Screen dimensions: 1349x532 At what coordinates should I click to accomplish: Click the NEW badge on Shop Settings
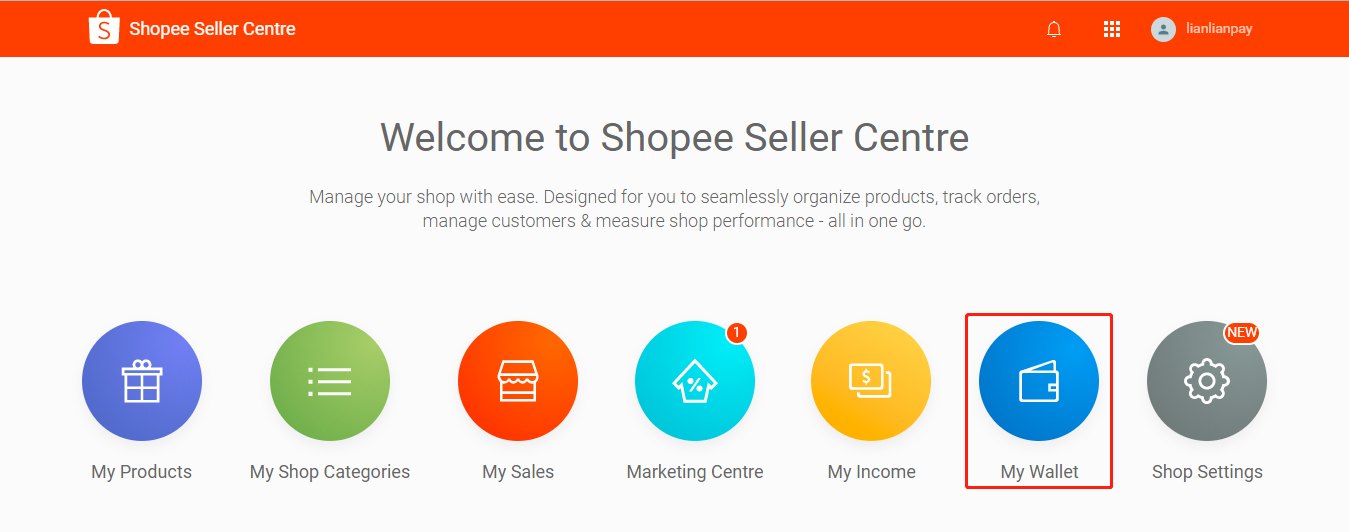(1241, 333)
